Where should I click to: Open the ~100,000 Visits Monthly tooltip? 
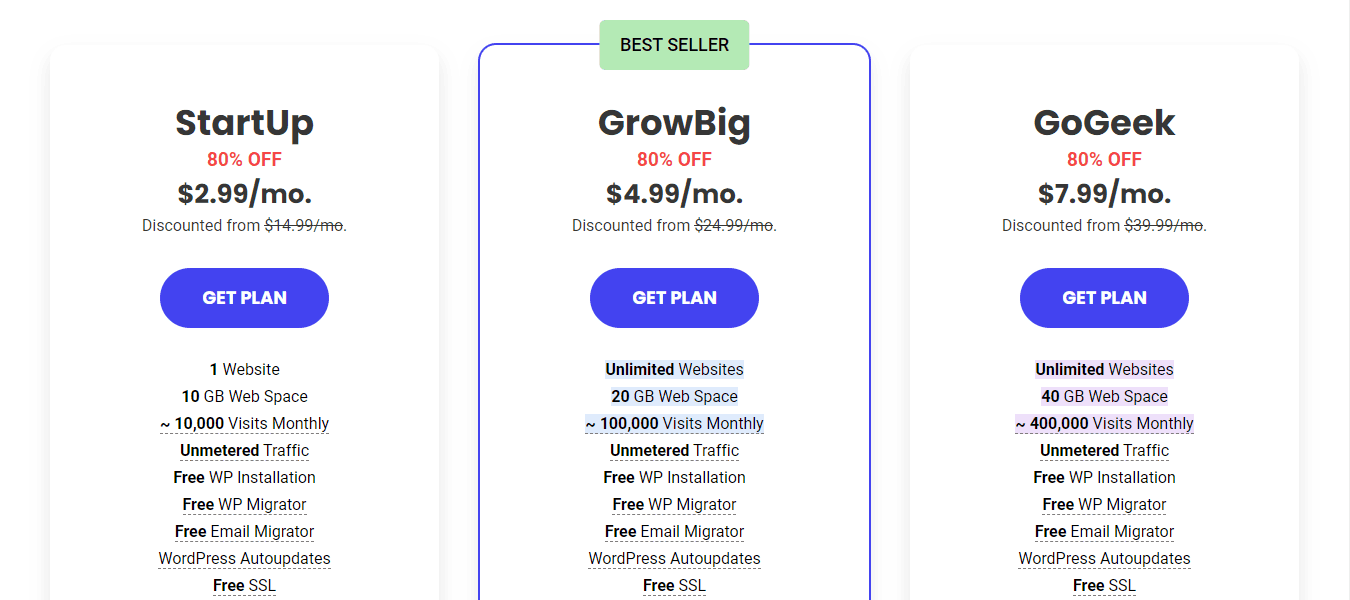[674, 424]
